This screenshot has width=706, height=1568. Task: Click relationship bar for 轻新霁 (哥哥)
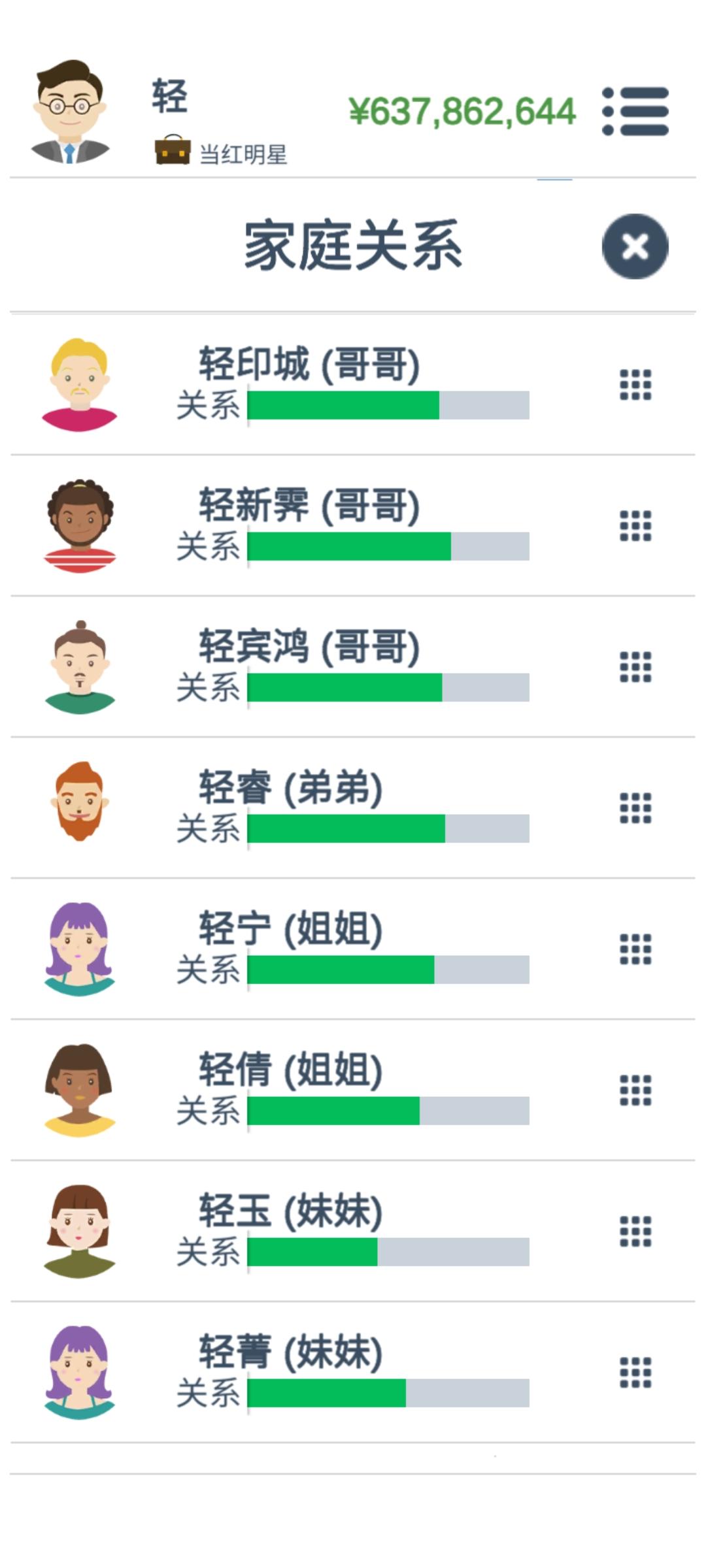pos(388,546)
